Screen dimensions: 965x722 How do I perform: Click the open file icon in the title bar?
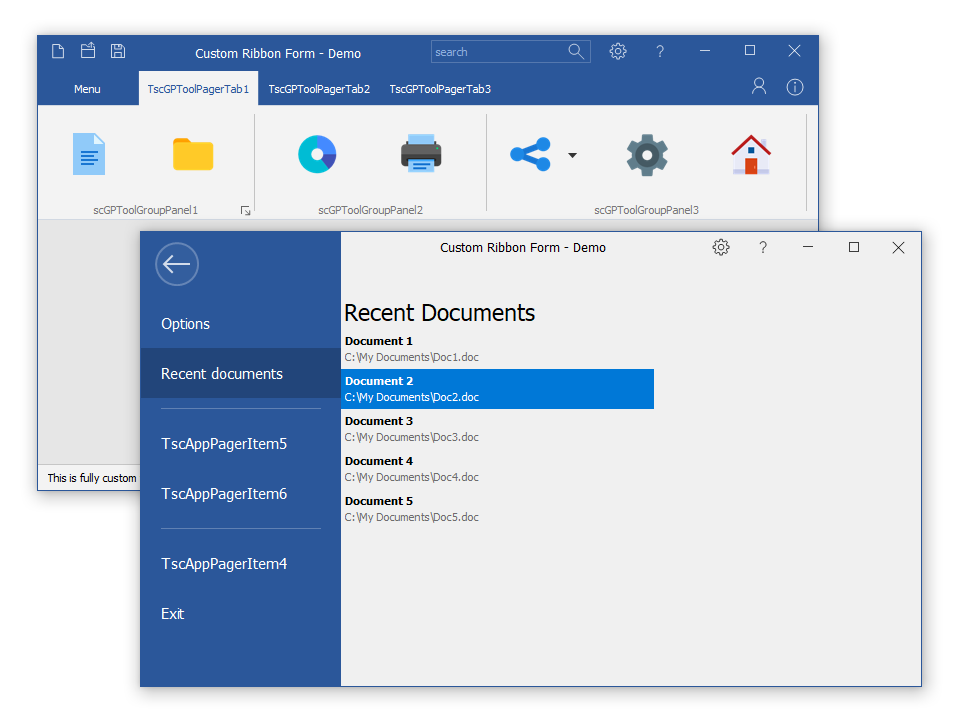[88, 50]
